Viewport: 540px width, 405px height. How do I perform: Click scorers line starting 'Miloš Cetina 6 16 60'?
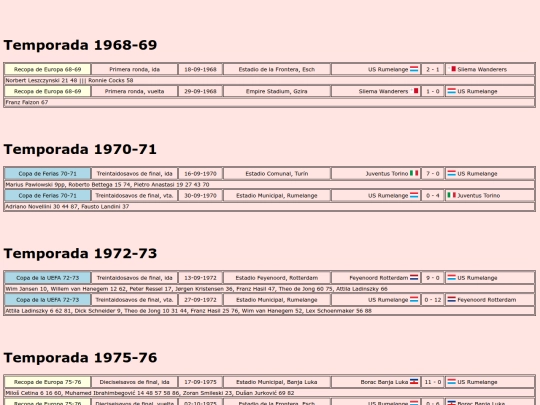269,393
